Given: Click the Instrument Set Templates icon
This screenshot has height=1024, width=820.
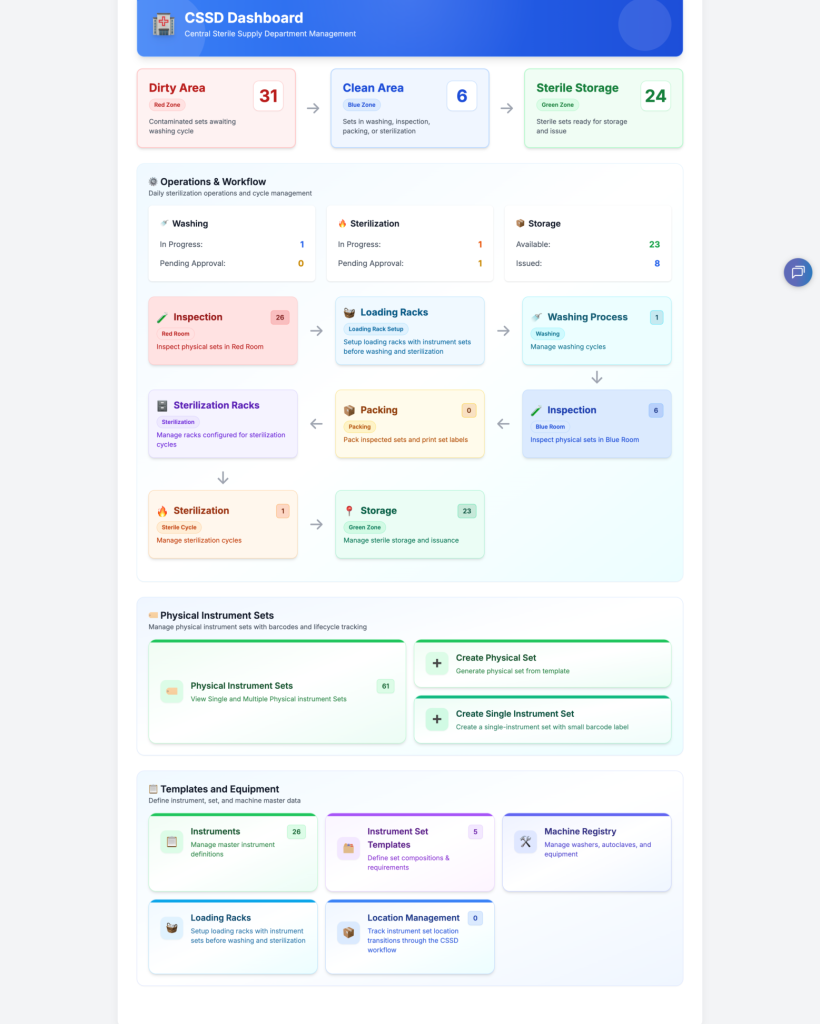Looking at the screenshot, I should point(349,848).
